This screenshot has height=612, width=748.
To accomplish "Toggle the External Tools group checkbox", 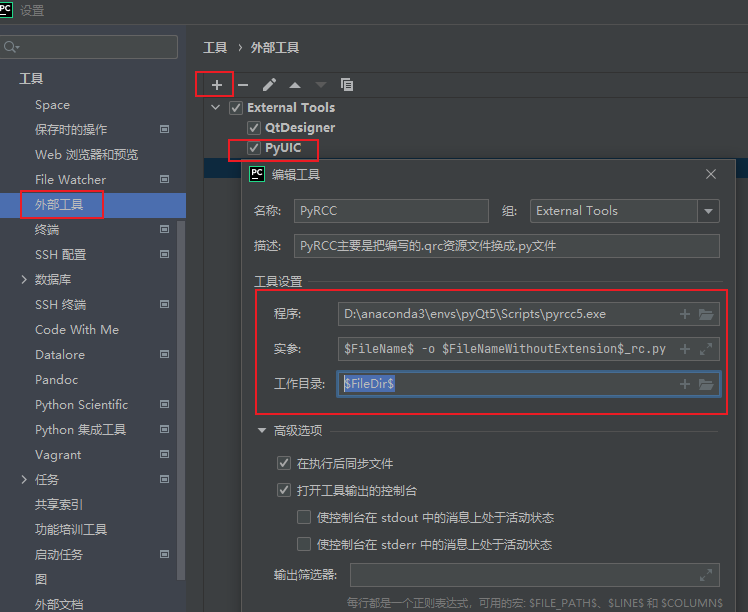I will 236,108.
